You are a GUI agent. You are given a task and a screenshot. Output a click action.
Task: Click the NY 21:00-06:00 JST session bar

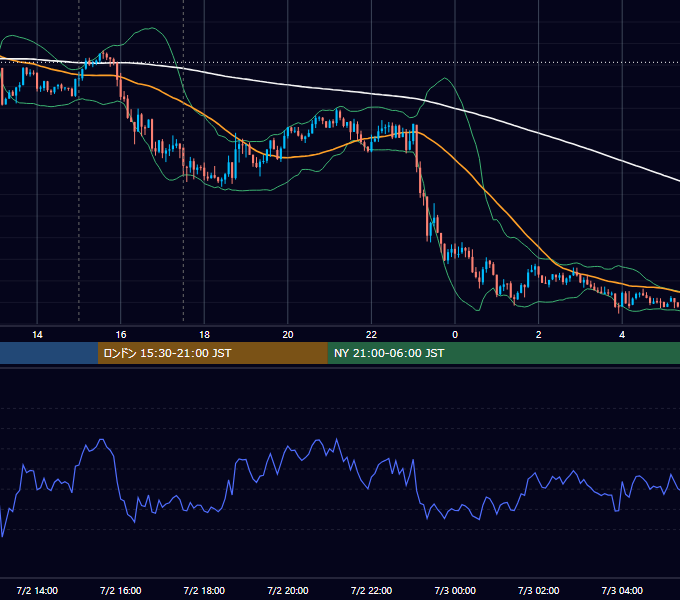pos(503,353)
